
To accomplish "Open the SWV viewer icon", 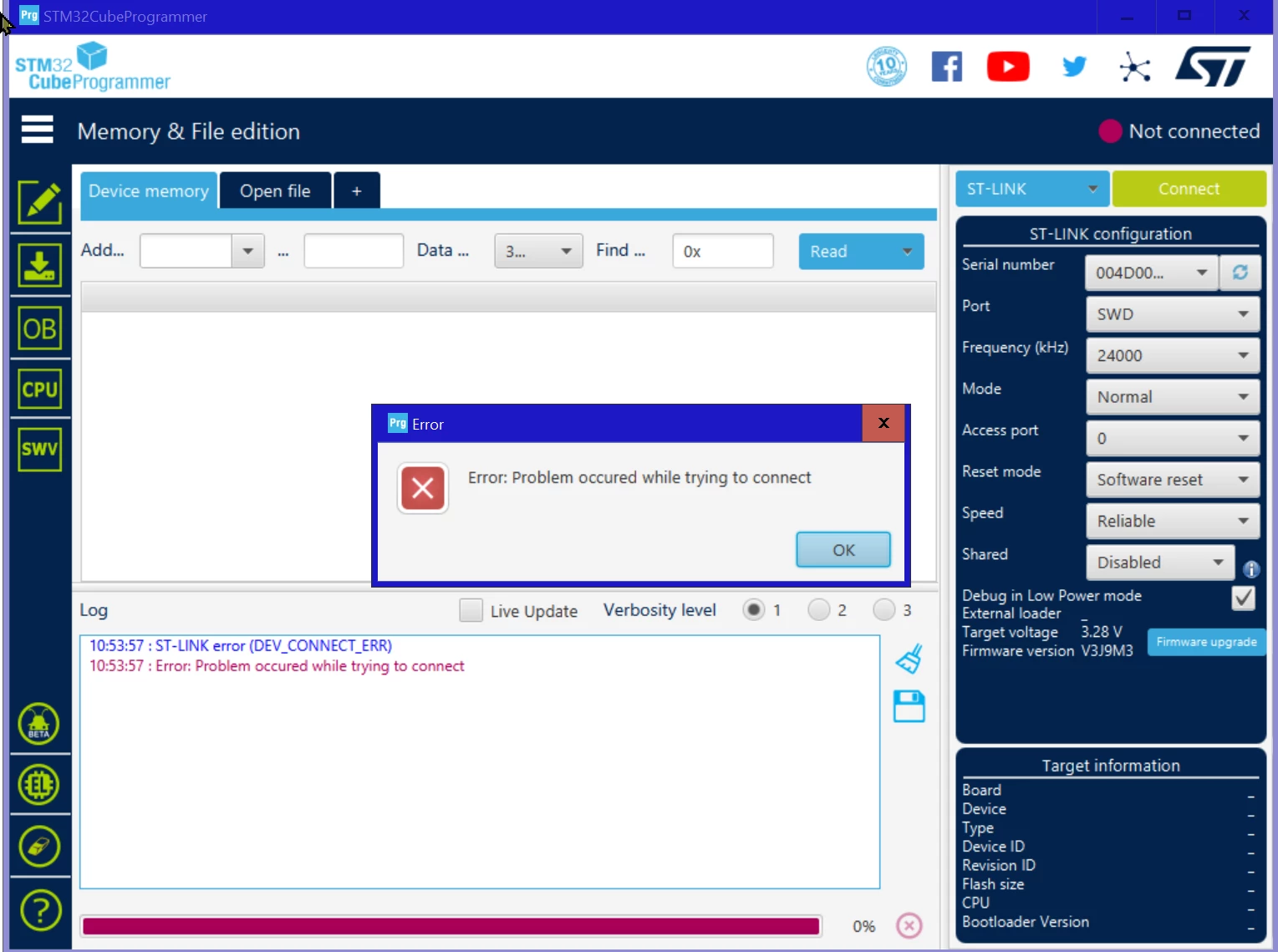I will pyautogui.click(x=40, y=449).
